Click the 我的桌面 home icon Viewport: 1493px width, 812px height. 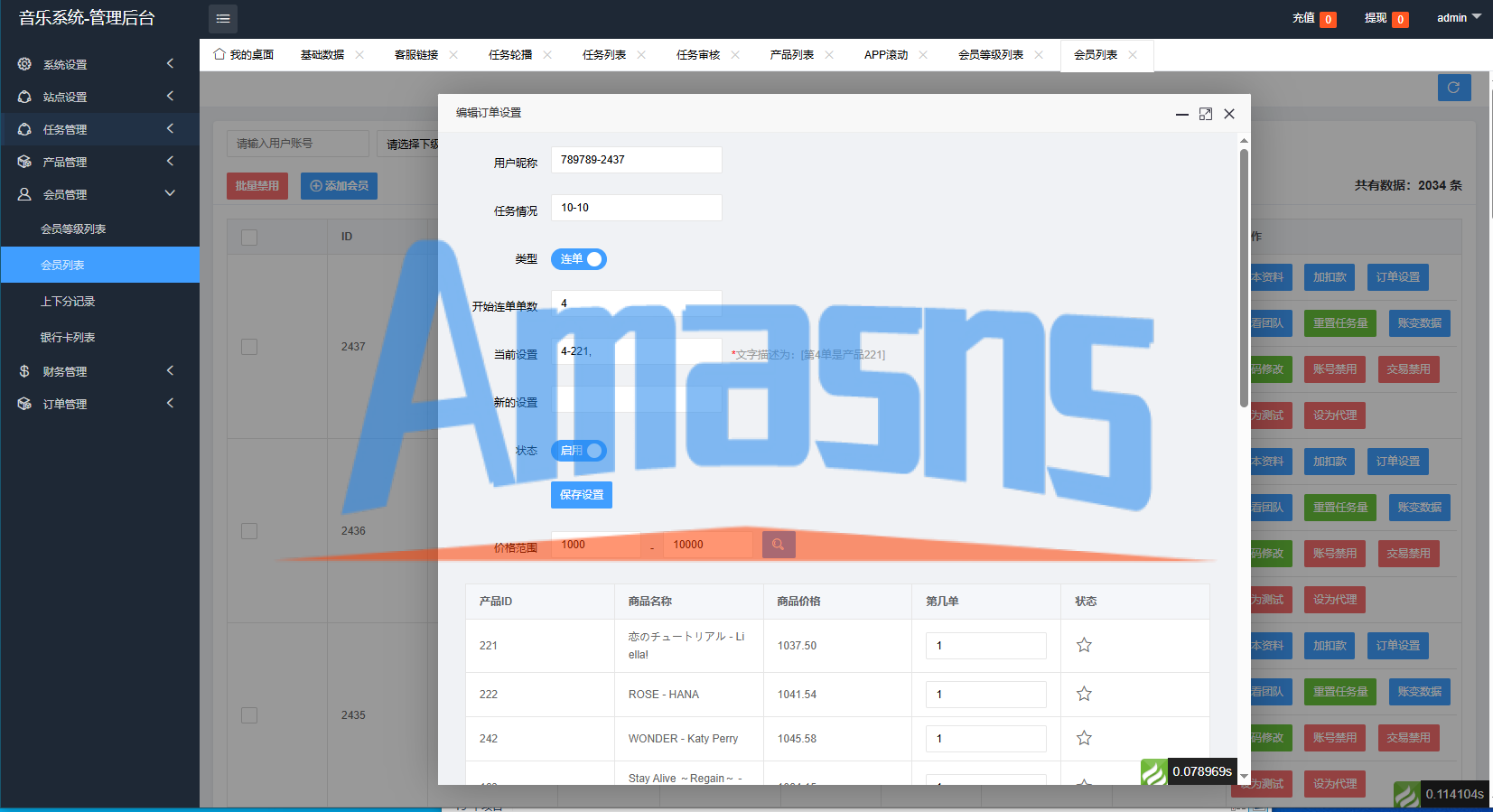(x=219, y=54)
